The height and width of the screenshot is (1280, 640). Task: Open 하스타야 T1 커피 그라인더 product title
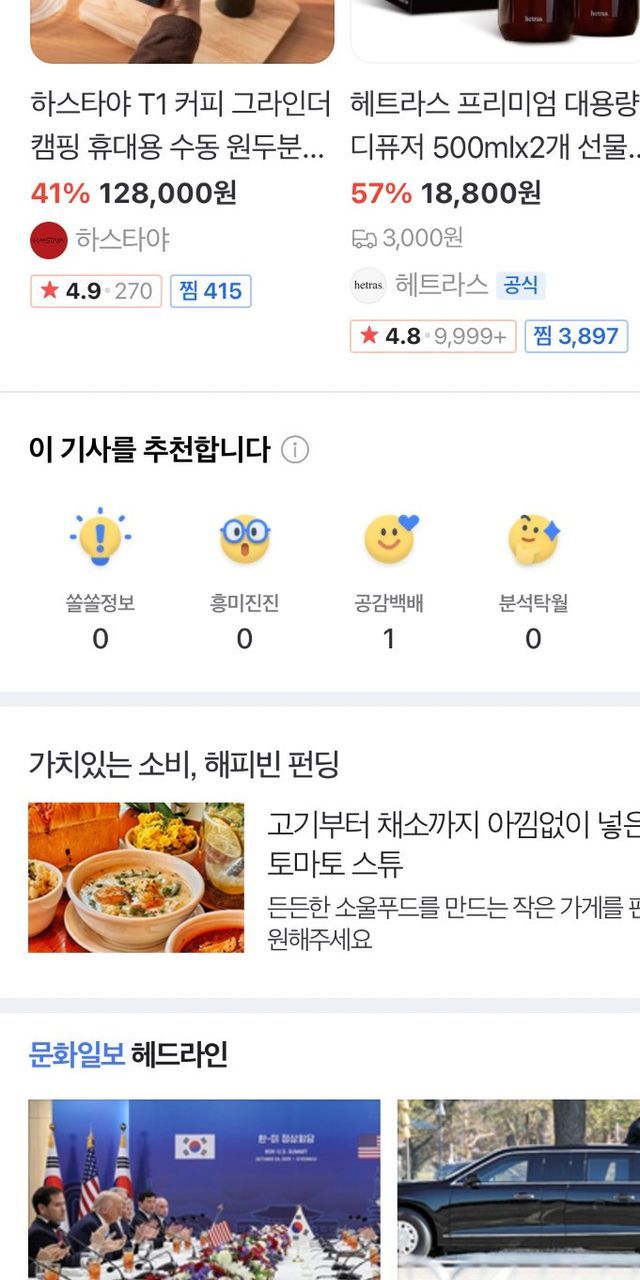180,125
